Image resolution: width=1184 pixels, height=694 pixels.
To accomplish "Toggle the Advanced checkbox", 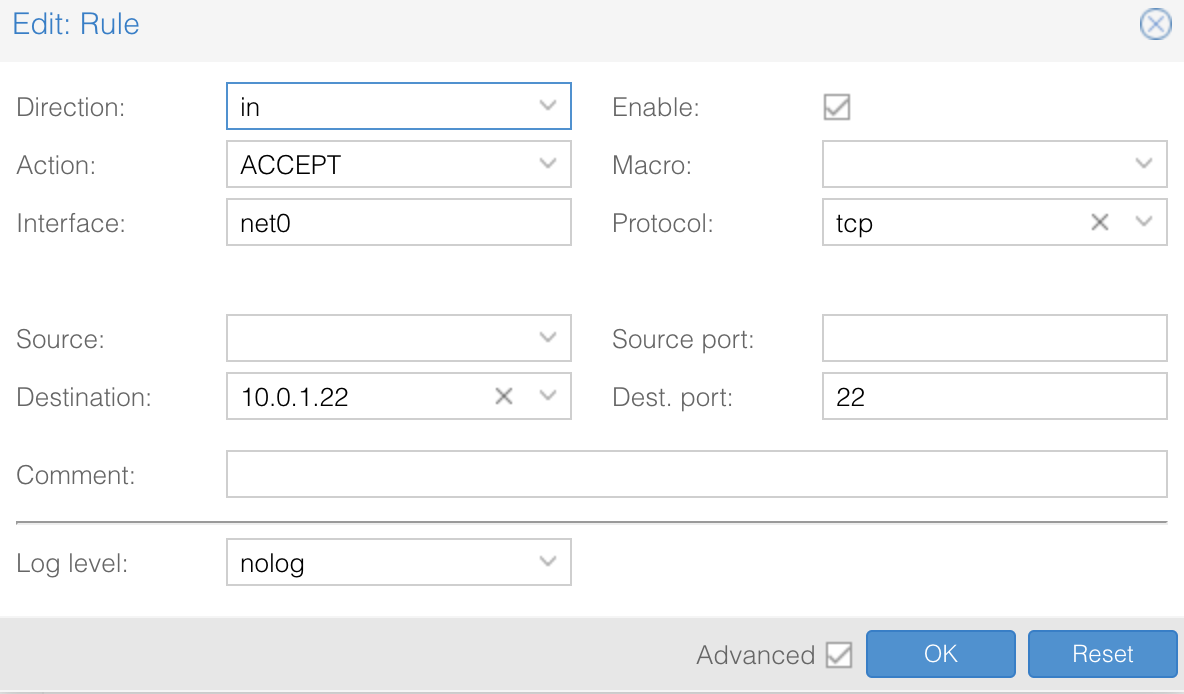I will 839,655.
